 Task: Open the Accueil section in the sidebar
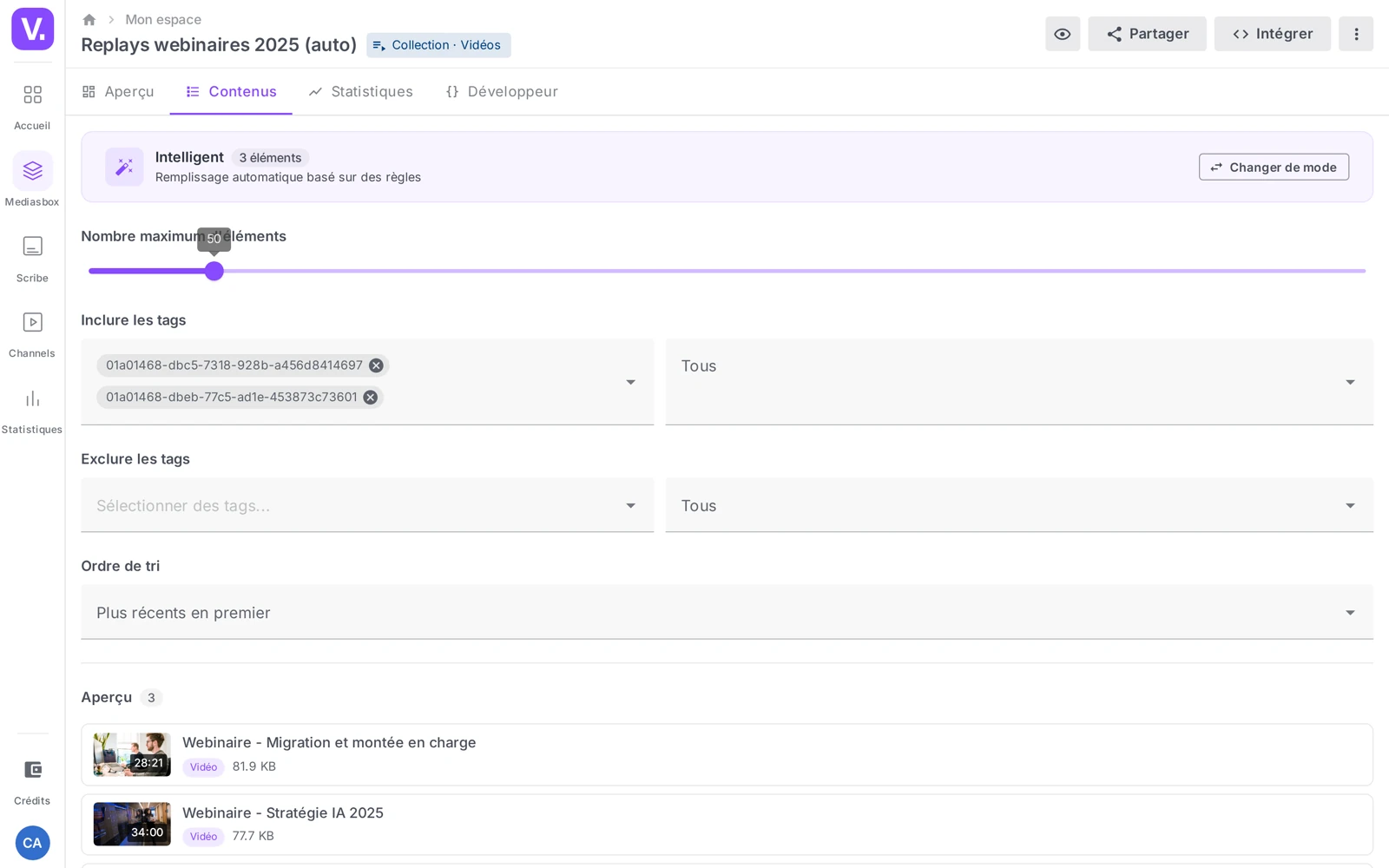[x=32, y=106]
